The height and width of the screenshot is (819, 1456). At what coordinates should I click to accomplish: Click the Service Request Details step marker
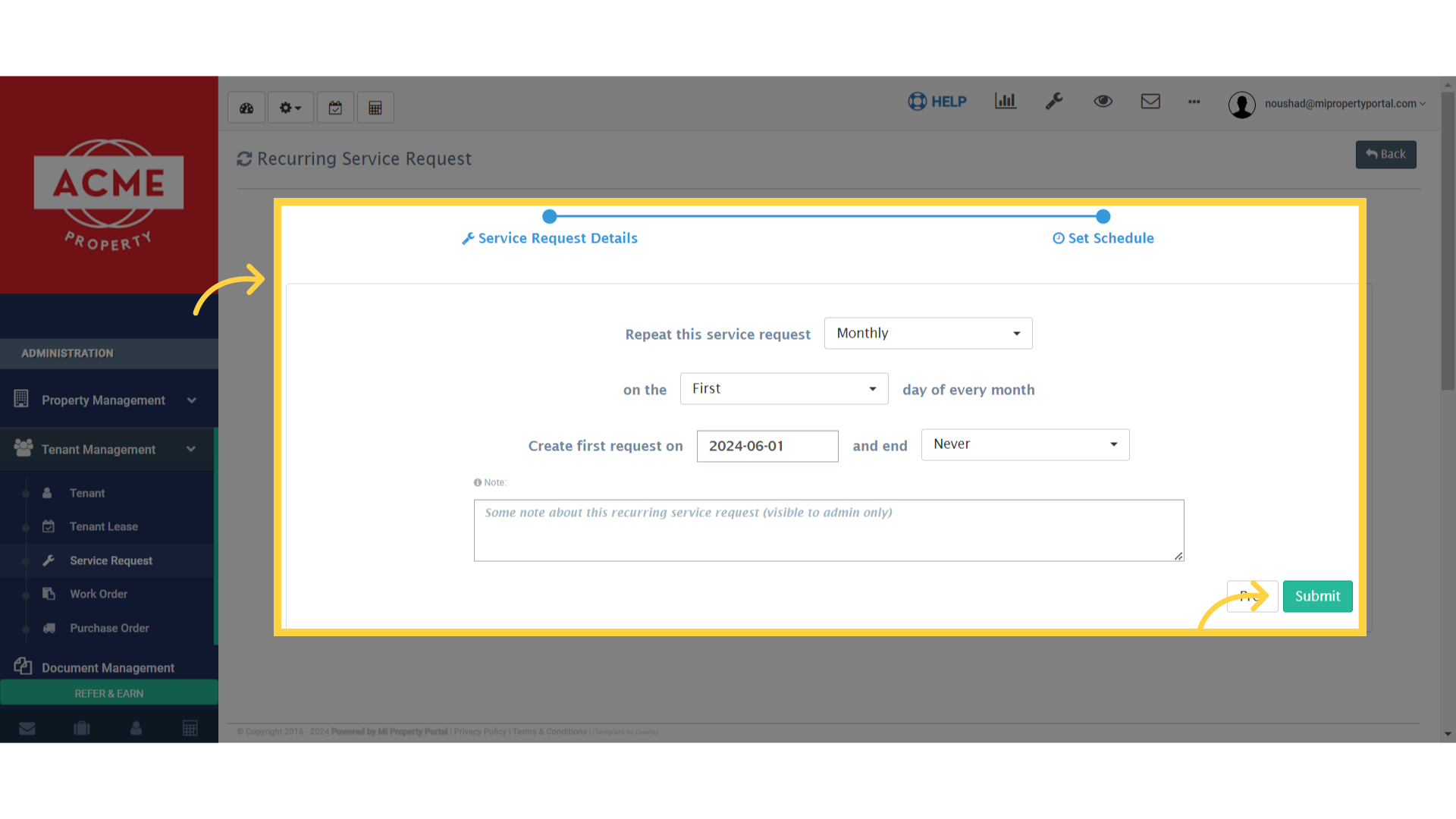click(550, 217)
